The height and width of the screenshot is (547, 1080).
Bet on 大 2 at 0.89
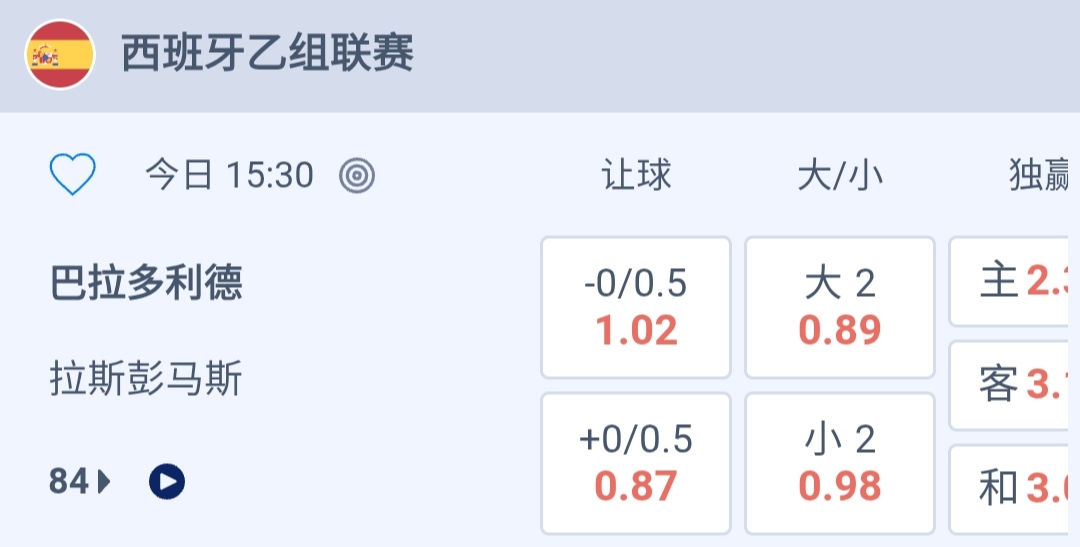(840, 308)
